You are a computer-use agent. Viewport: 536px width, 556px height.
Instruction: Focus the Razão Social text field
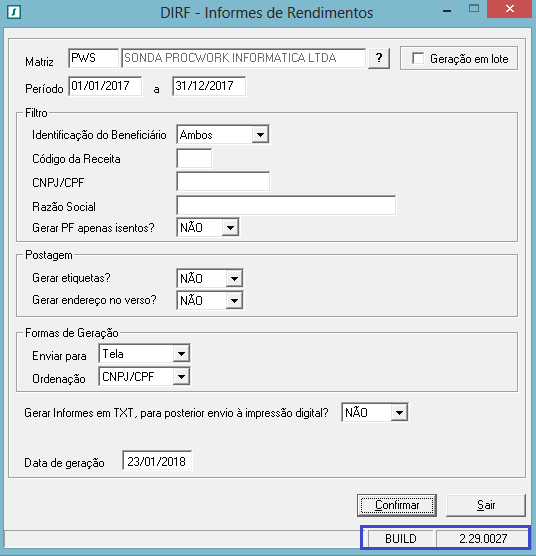click(286, 205)
